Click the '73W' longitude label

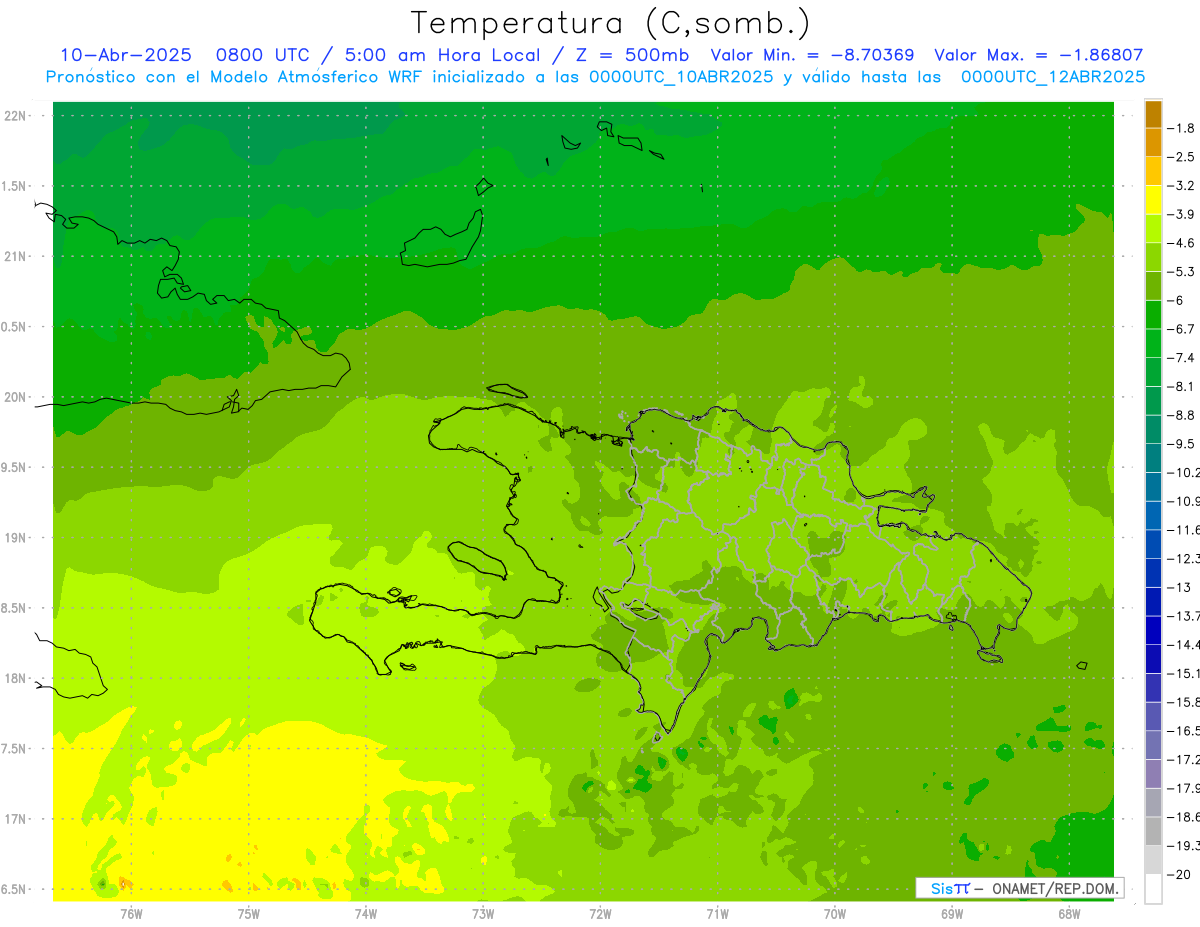483,915
